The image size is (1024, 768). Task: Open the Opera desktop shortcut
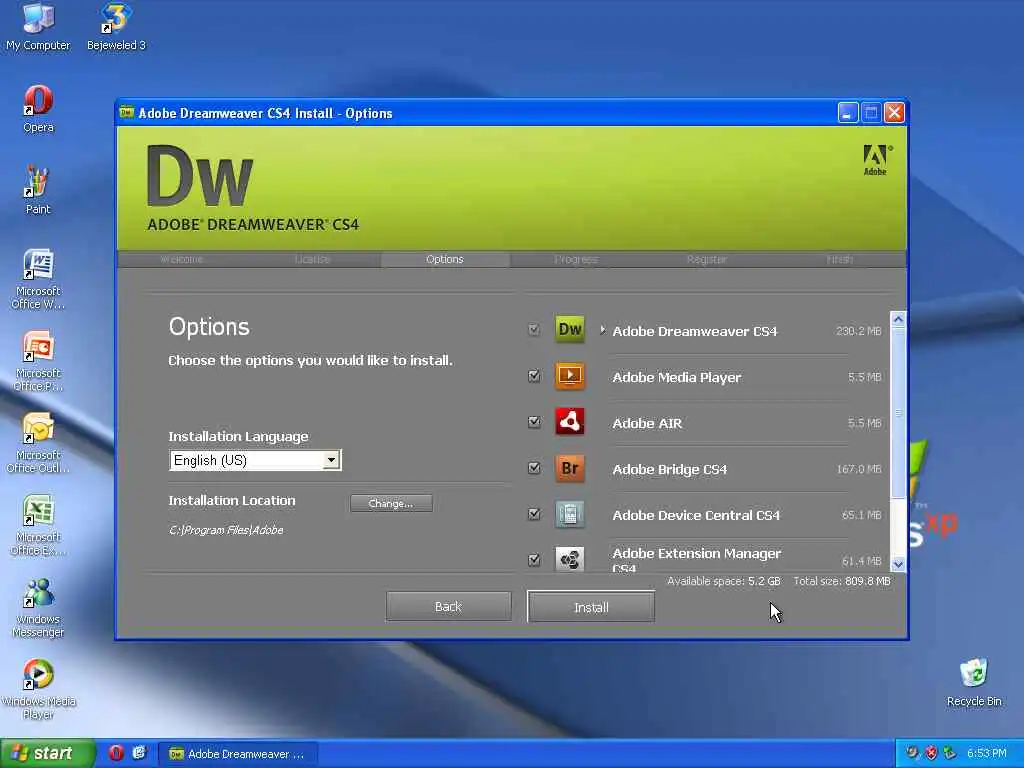click(x=38, y=108)
